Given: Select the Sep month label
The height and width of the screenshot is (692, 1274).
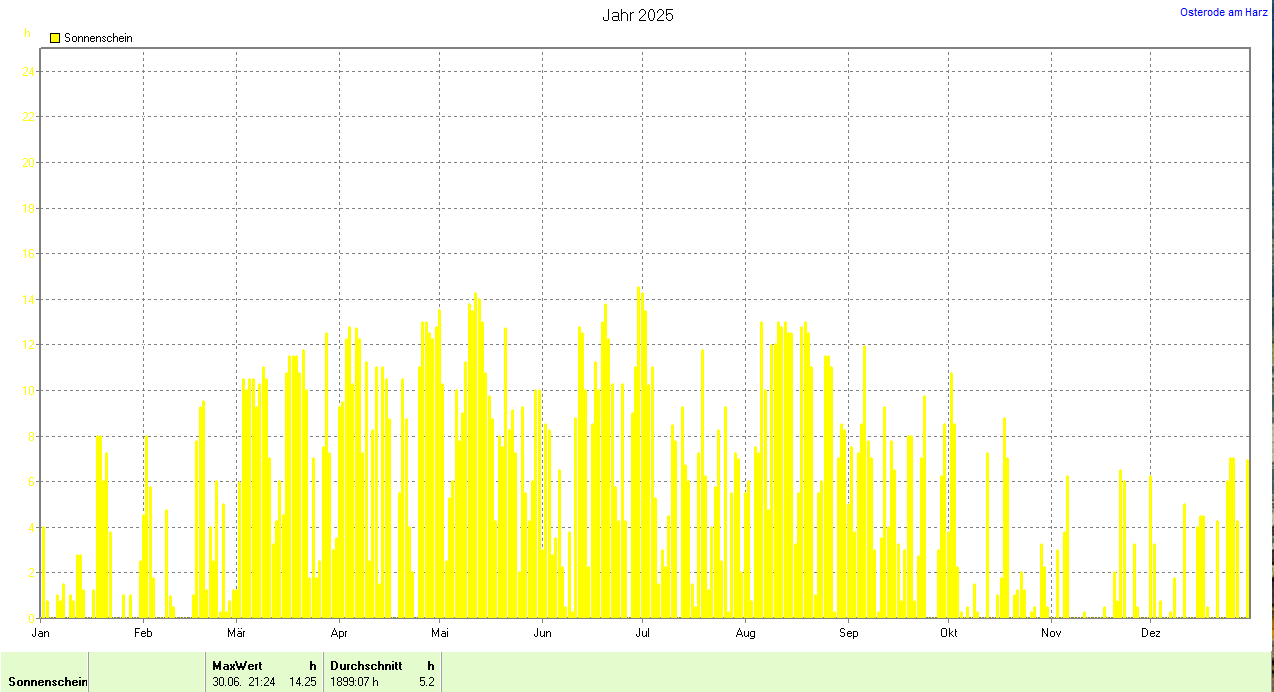Looking at the screenshot, I should [849, 633].
